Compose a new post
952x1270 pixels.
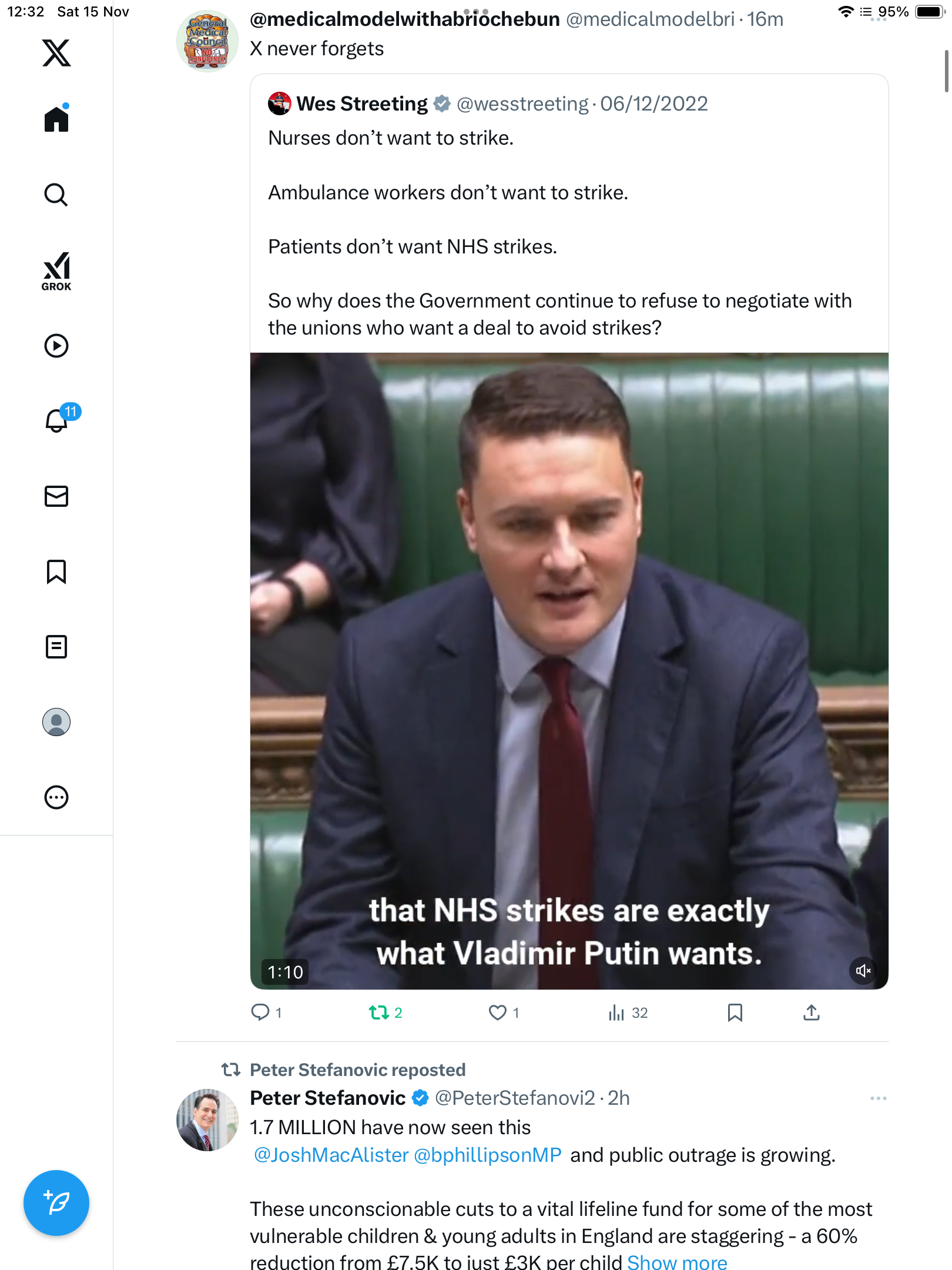pos(56,1203)
